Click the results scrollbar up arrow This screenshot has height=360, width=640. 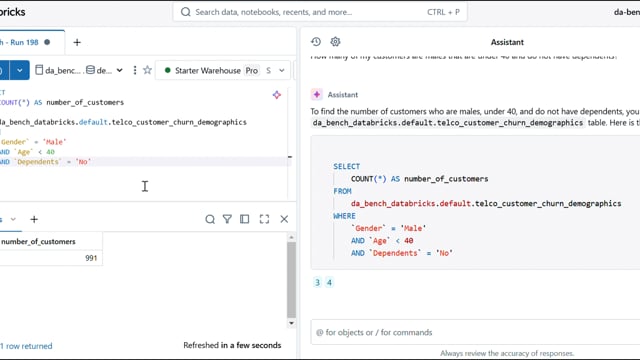tap(291, 237)
